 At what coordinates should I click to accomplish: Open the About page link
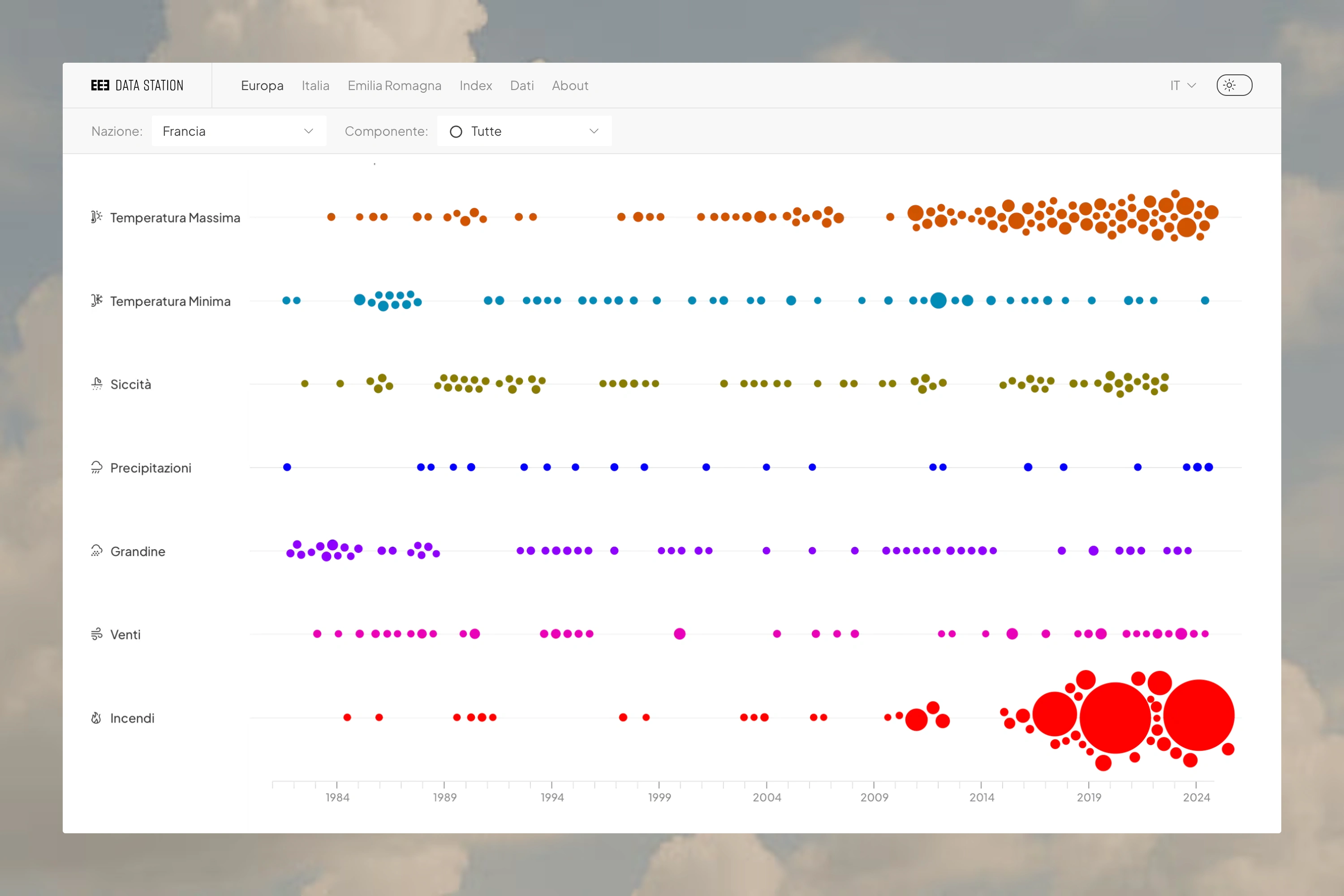[x=570, y=85]
